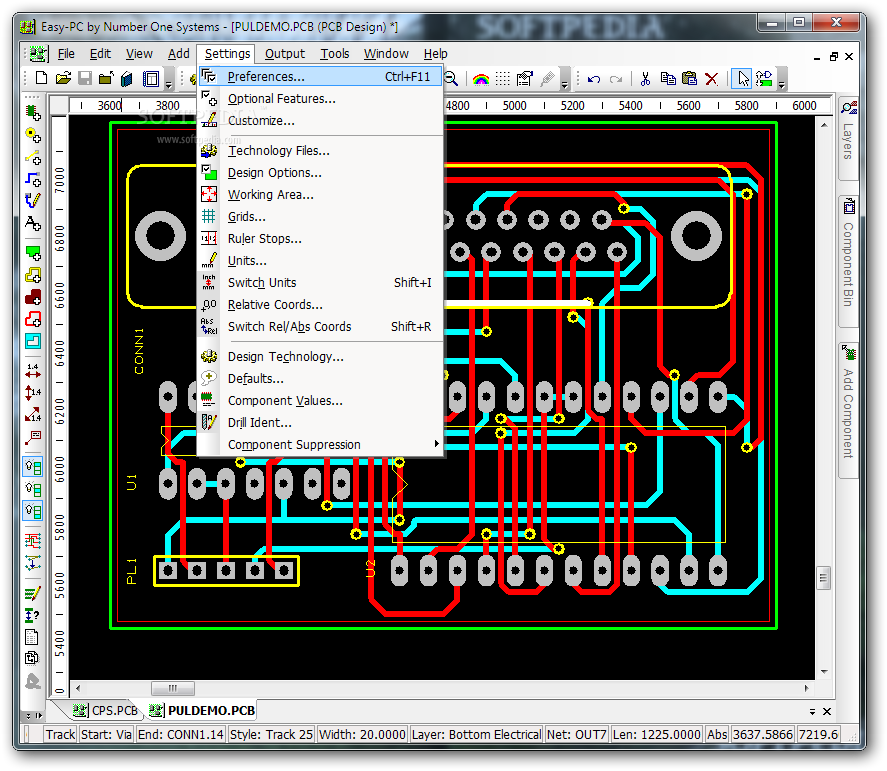Choose Optional Features menu entry

coord(320,98)
